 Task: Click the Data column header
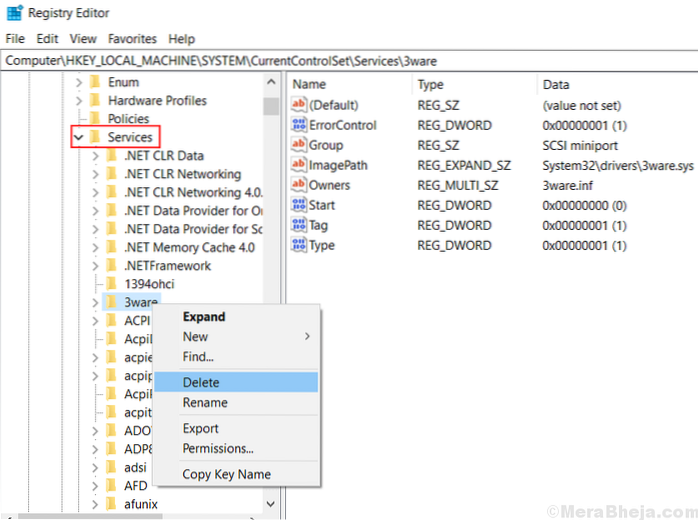pyautogui.click(x=555, y=85)
